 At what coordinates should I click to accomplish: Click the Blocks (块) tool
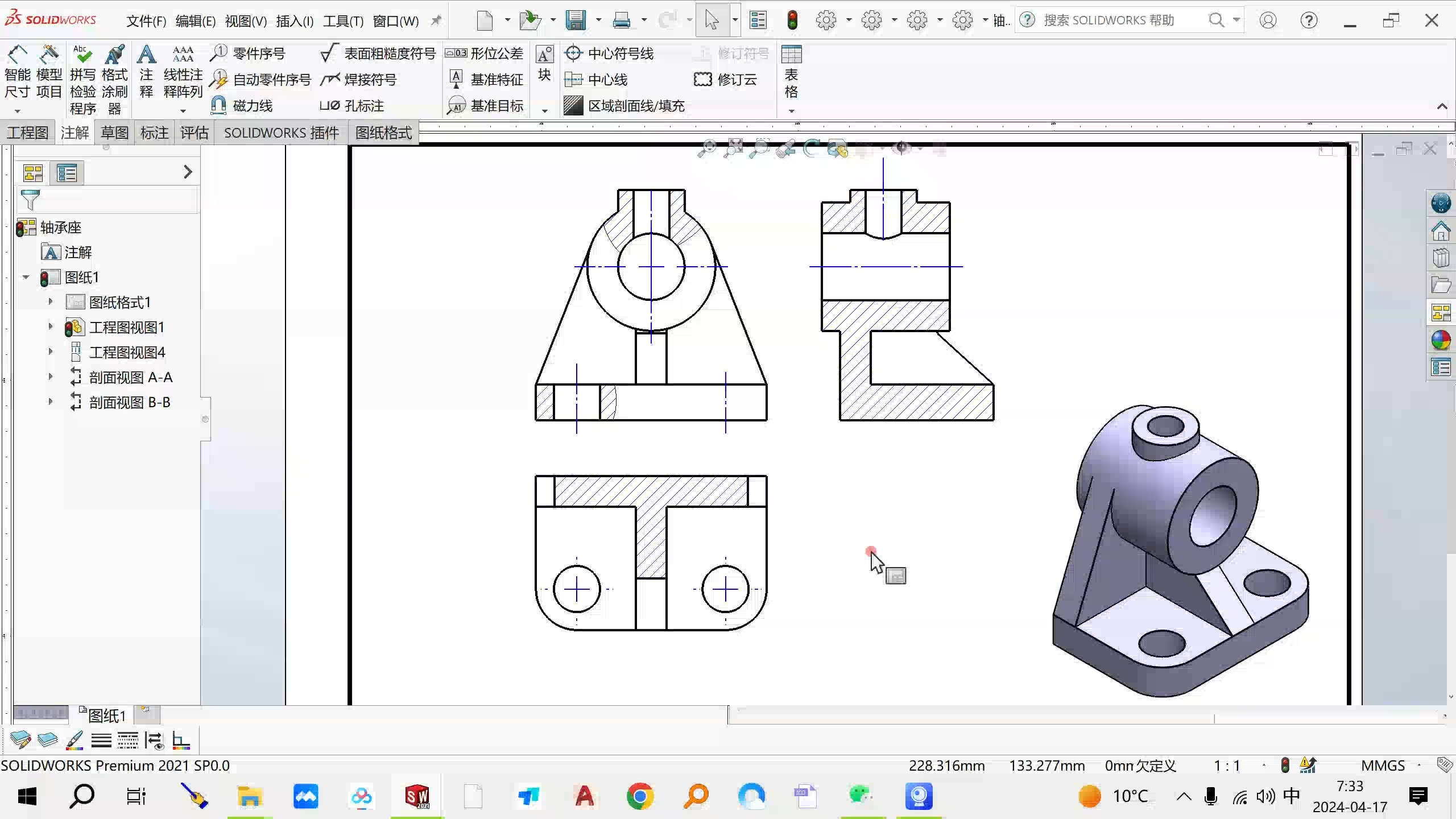click(x=544, y=65)
